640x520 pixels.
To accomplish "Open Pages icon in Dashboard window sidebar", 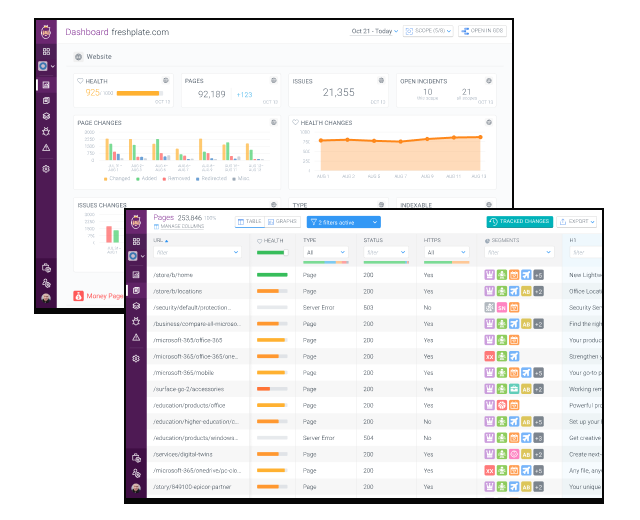I will click(x=46, y=100).
